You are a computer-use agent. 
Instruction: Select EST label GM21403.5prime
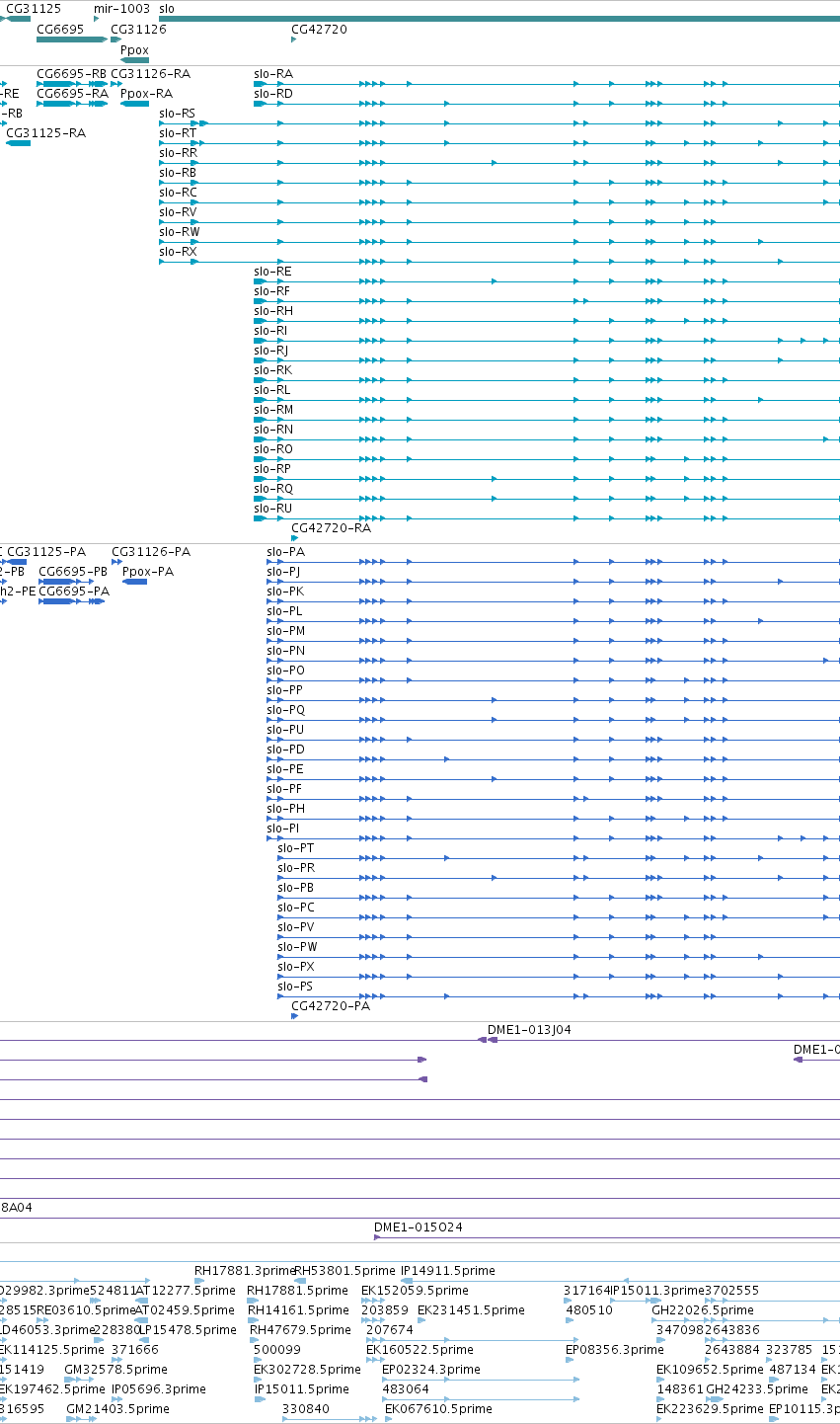117,1409
